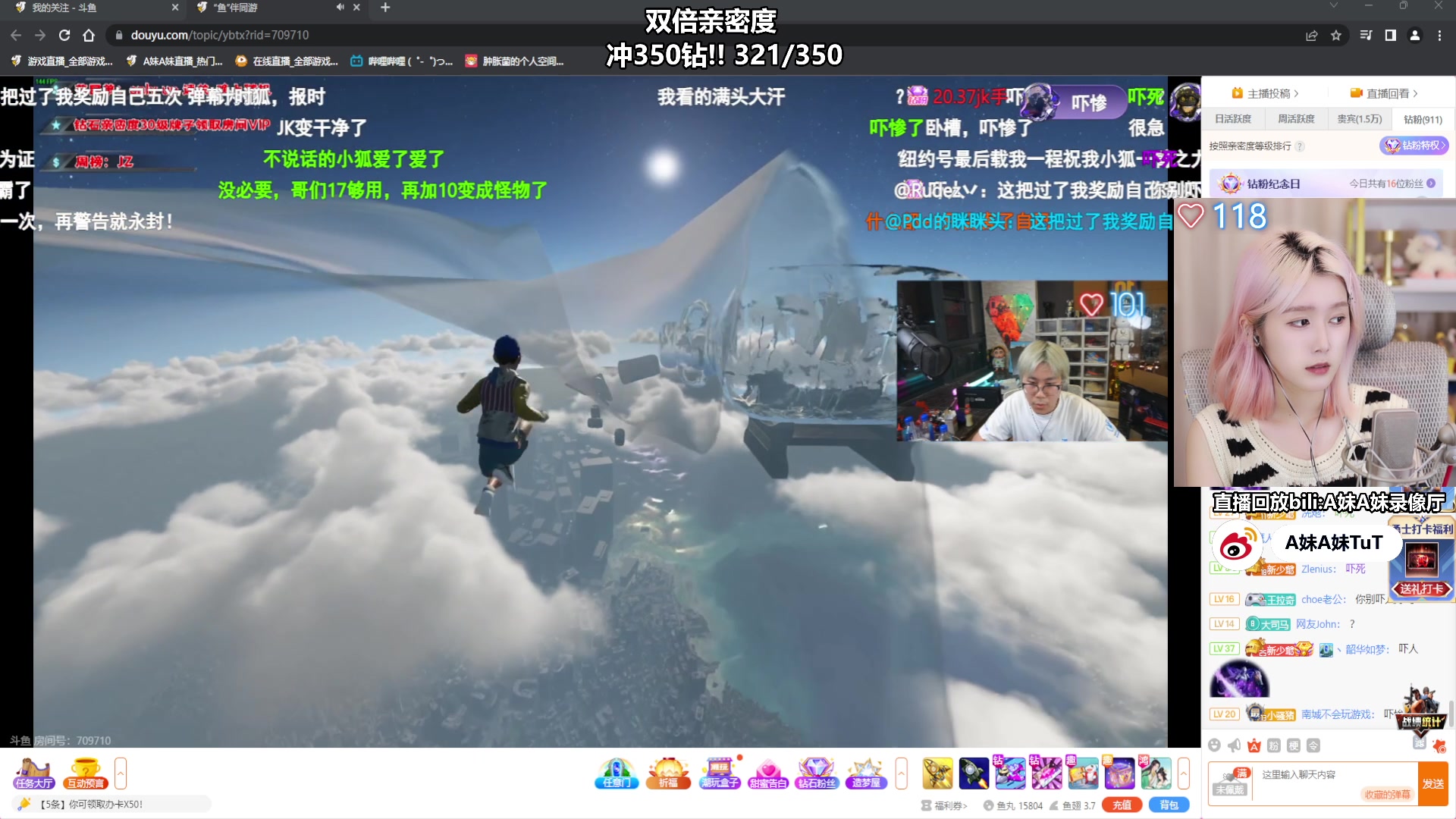Toggle the 粉 fan filter in chat
The height and width of the screenshot is (819, 1456).
(1274, 745)
